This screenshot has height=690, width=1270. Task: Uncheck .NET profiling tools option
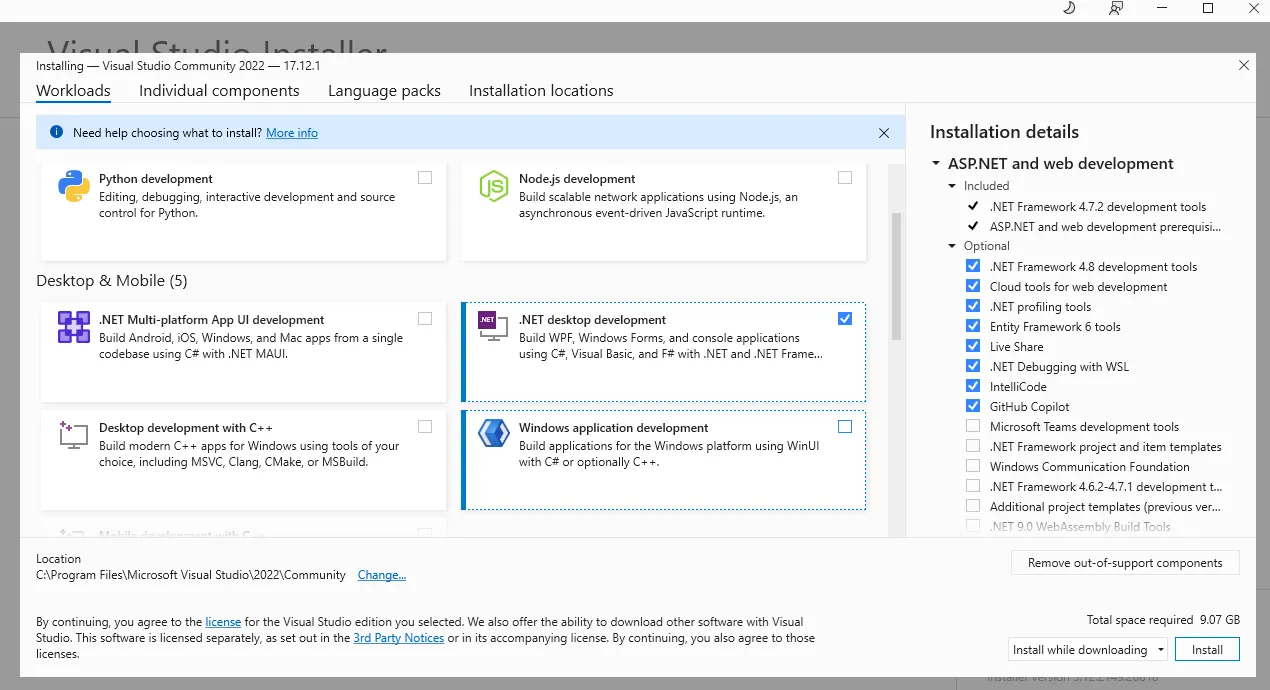click(x=973, y=306)
